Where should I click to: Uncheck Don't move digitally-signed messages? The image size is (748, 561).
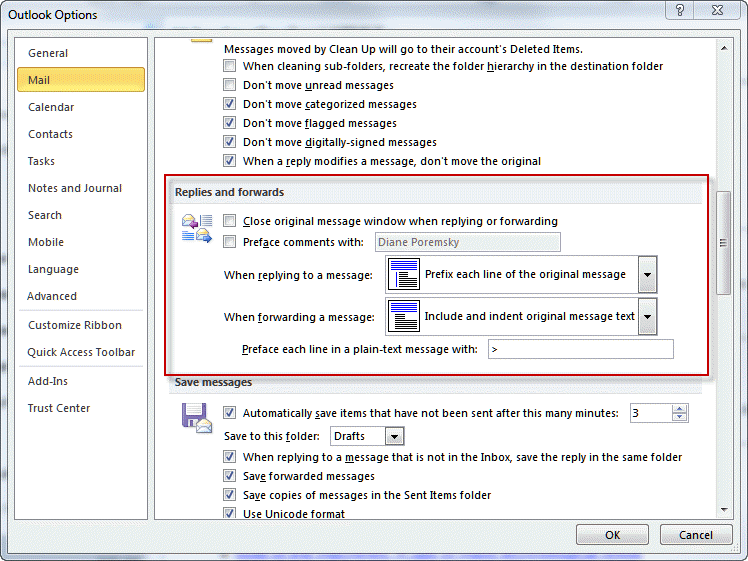[229, 142]
